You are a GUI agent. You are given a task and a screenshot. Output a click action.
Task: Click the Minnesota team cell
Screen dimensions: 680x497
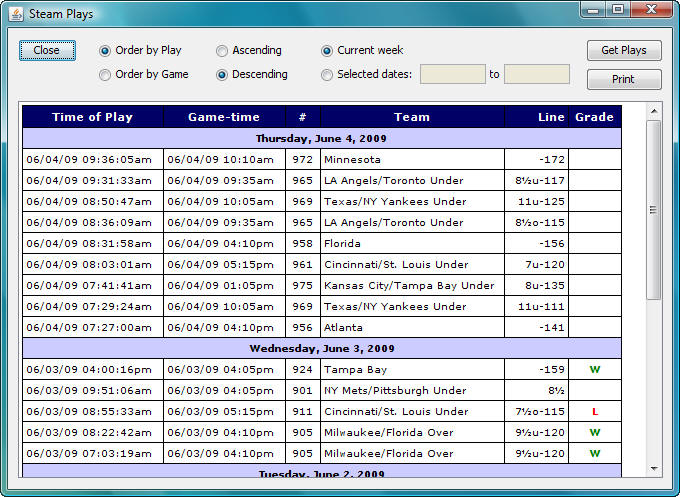tap(412, 159)
